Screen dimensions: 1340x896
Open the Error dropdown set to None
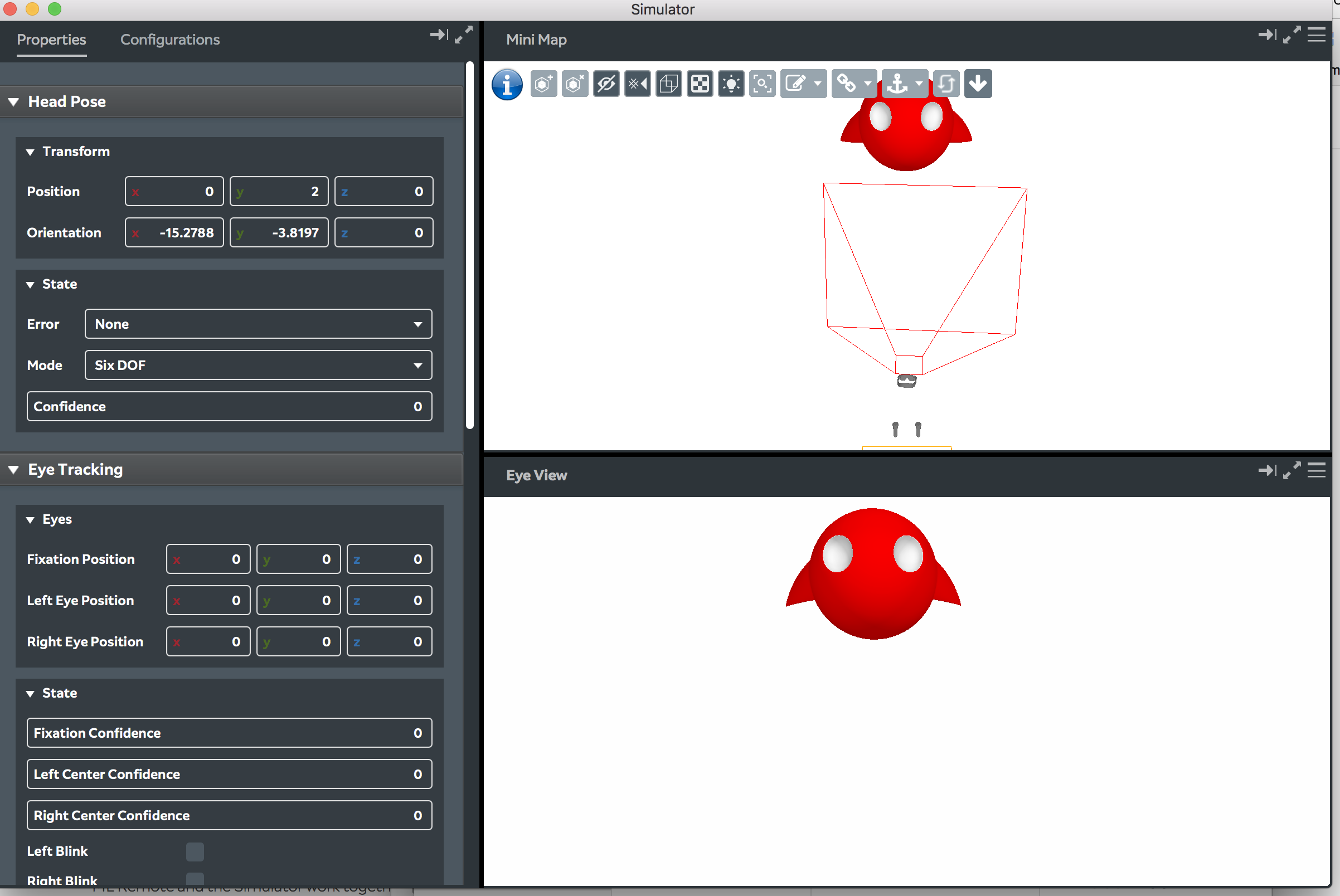[x=258, y=324]
